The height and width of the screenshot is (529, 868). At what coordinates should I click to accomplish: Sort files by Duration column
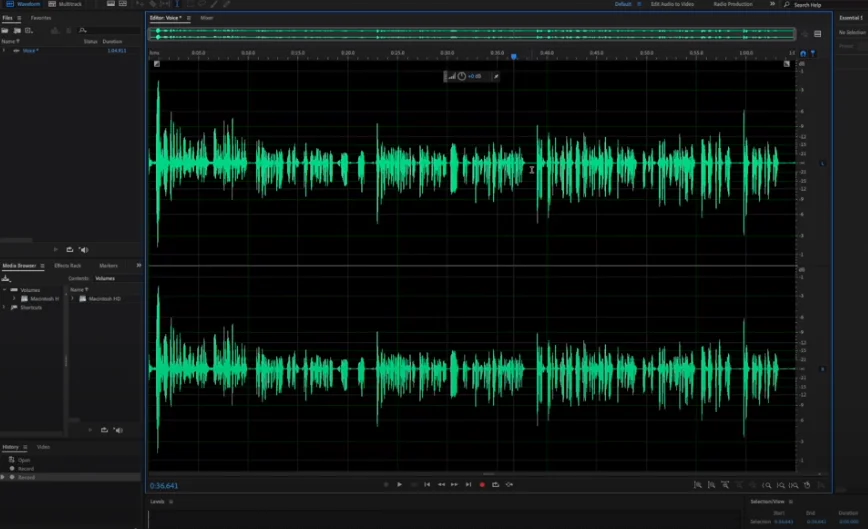coord(112,42)
